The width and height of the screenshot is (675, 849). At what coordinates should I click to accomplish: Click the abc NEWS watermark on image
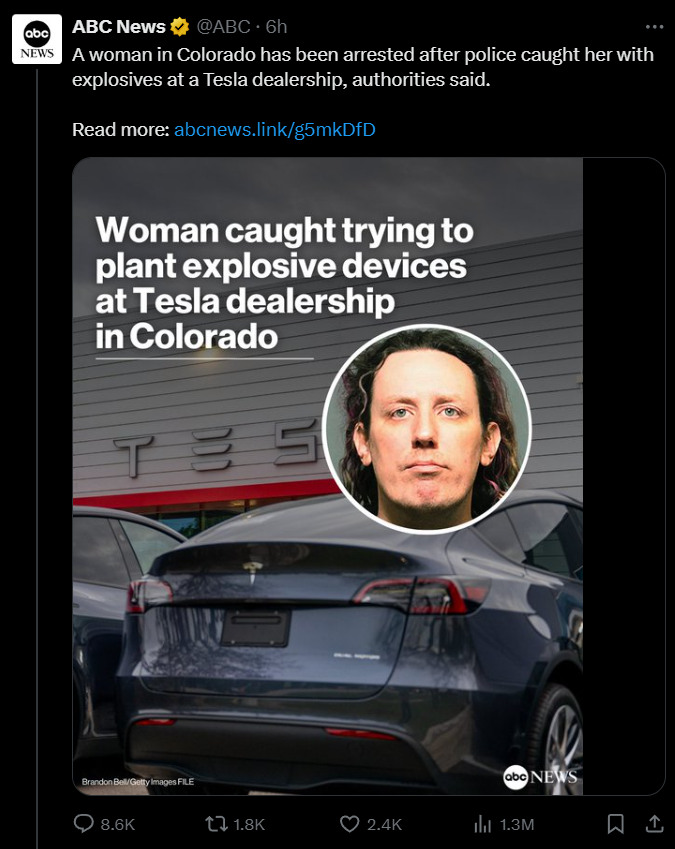coord(540,777)
